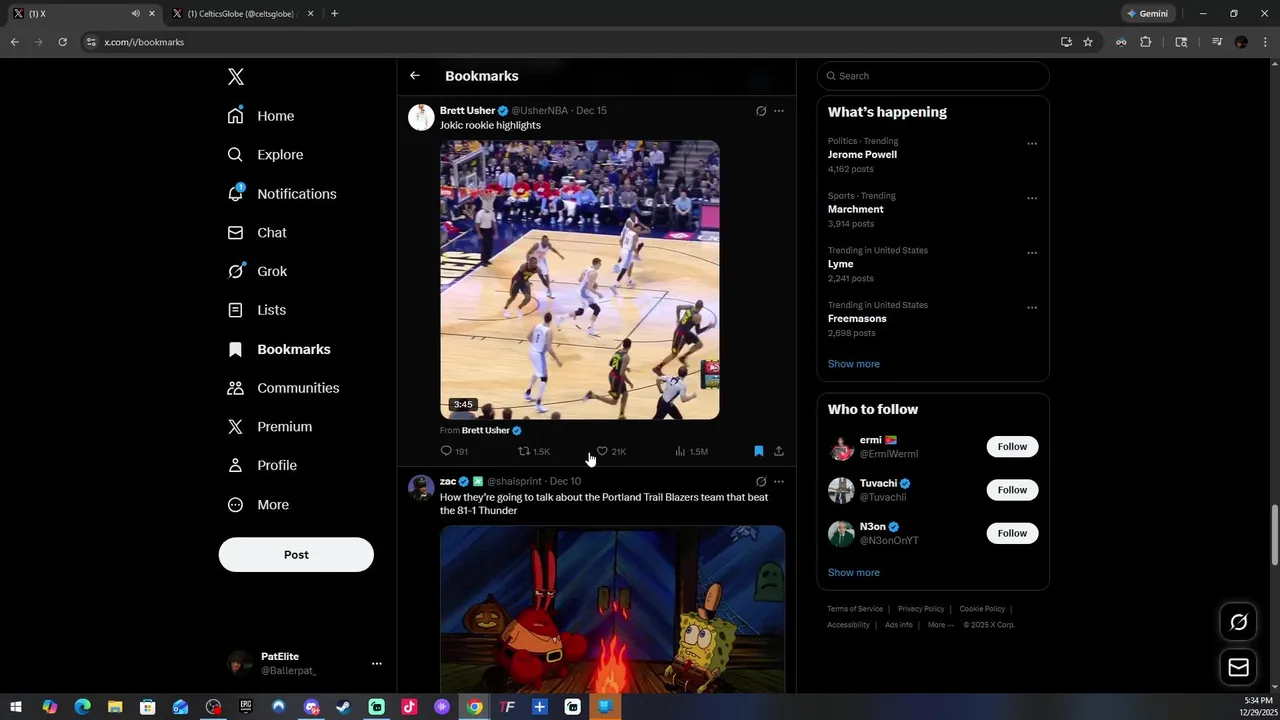This screenshot has width=1280, height=720.
Task: Select Bookmarks in sidebar
Action: (279, 349)
